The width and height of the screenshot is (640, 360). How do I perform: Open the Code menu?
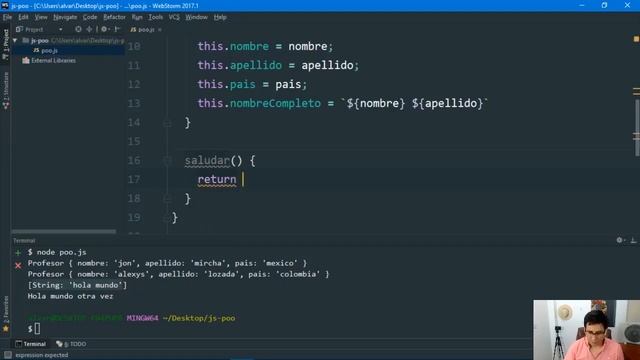coord(90,17)
